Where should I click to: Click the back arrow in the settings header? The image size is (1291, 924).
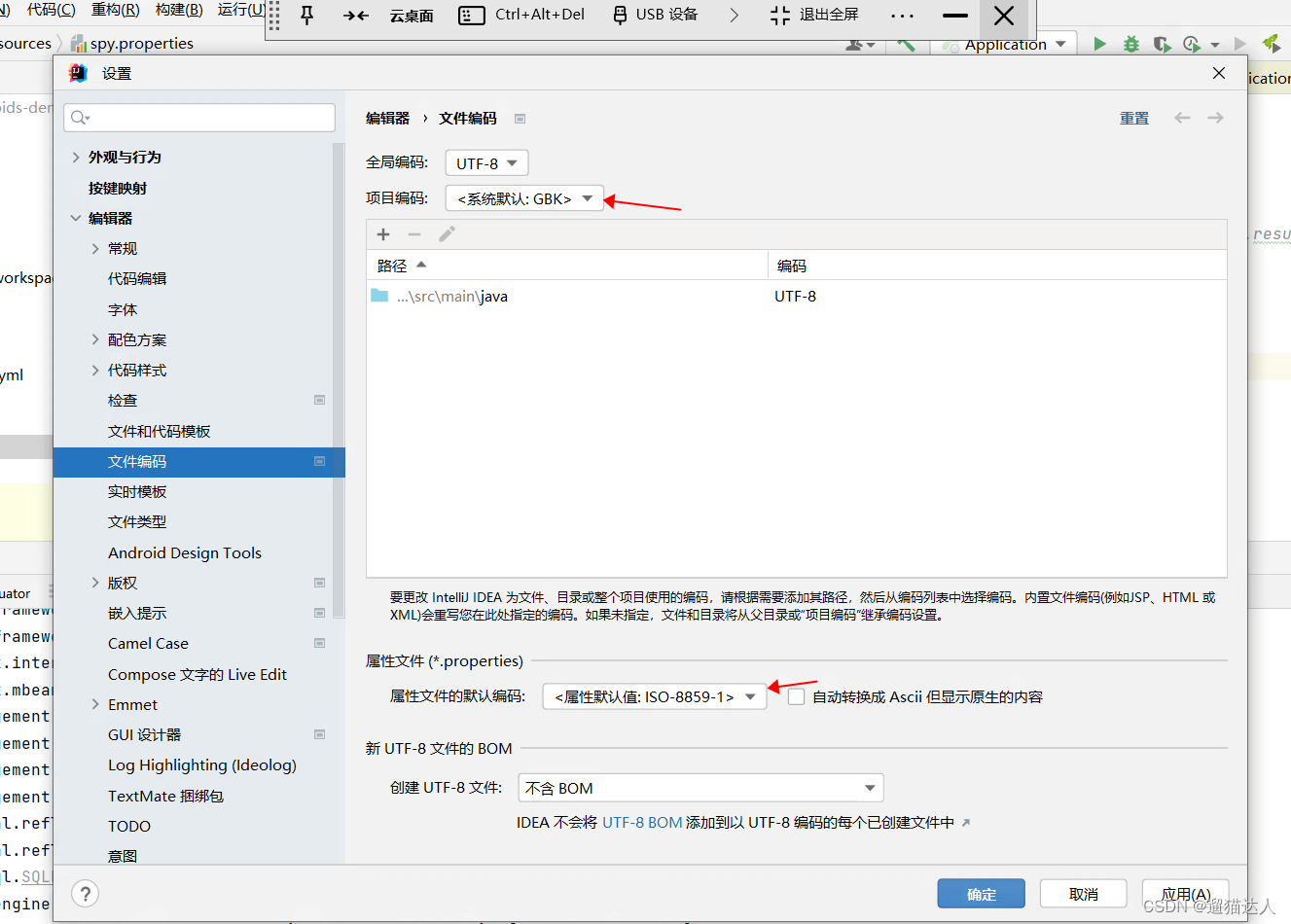(x=1182, y=118)
